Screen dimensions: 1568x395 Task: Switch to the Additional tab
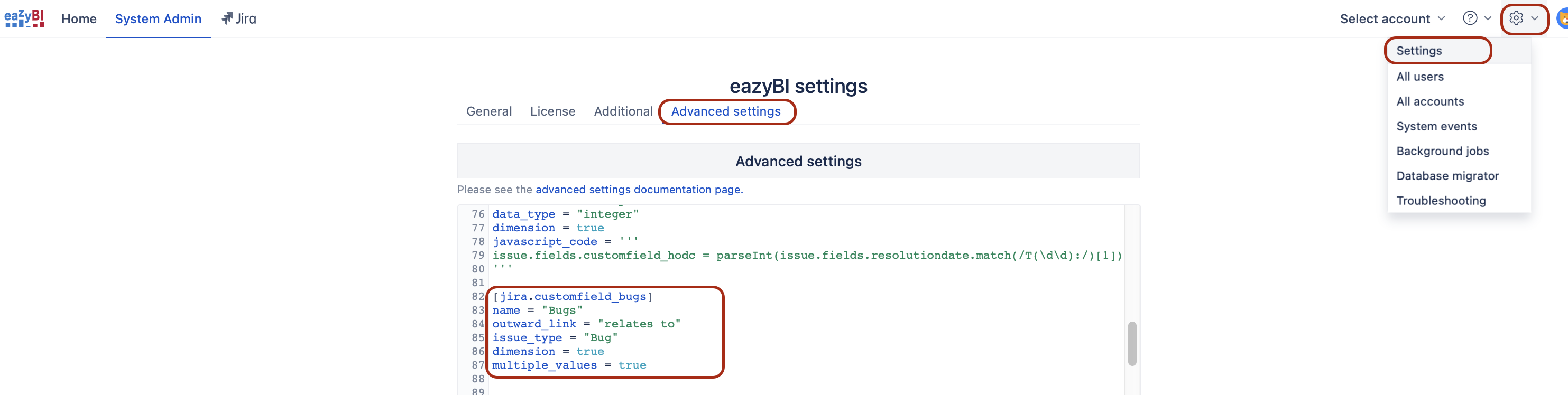click(623, 111)
